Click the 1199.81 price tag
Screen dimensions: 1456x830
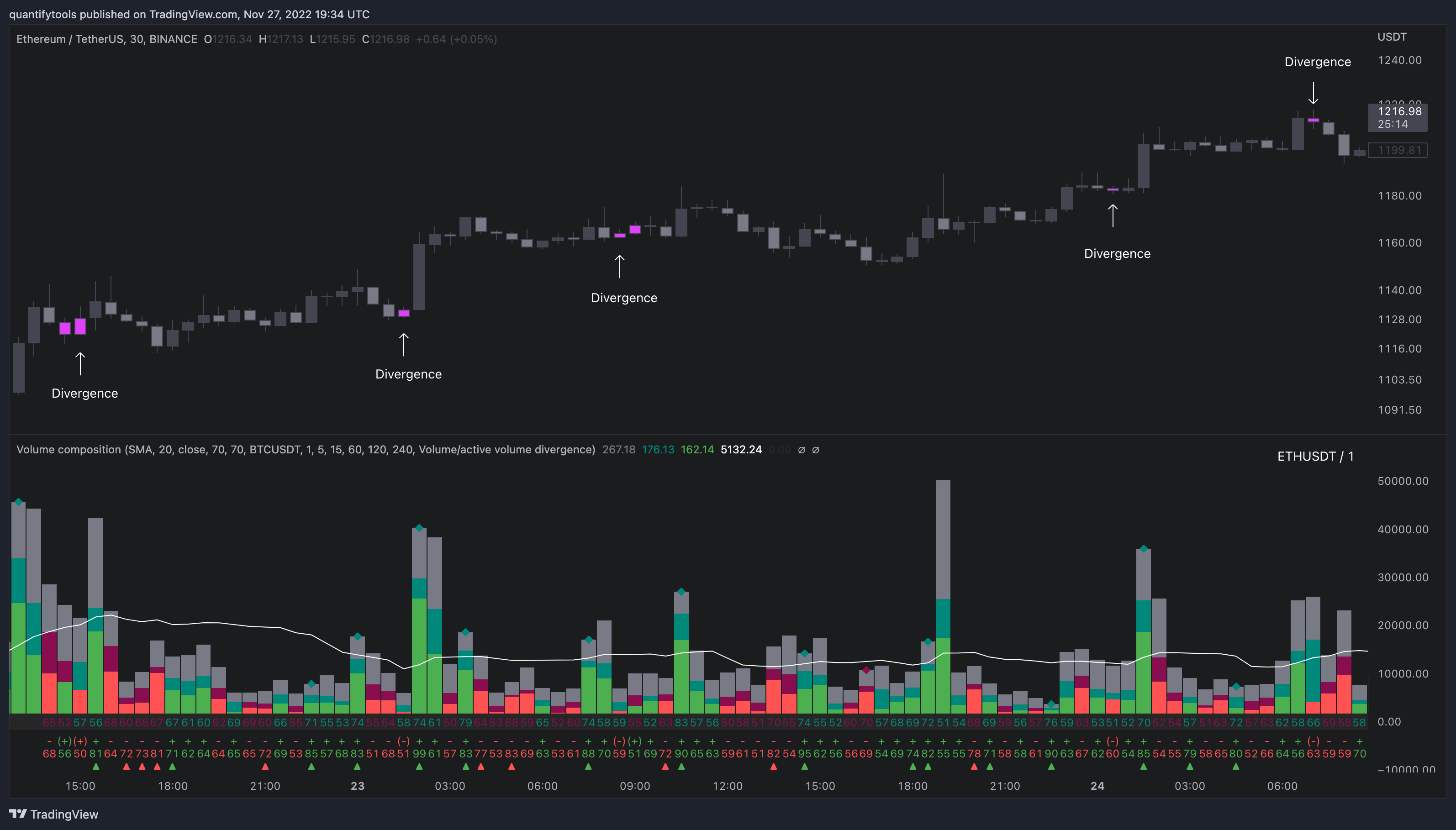(x=1398, y=150)
